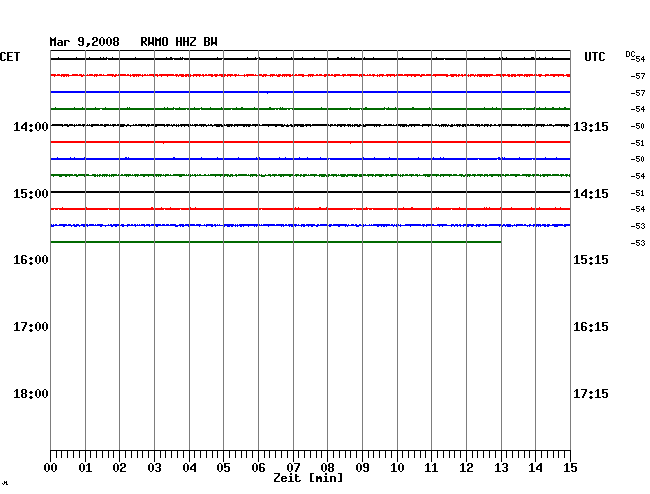Click minute tick label 00
The width and height of the screenshot is (650, 494).
(x=51, y=467)
